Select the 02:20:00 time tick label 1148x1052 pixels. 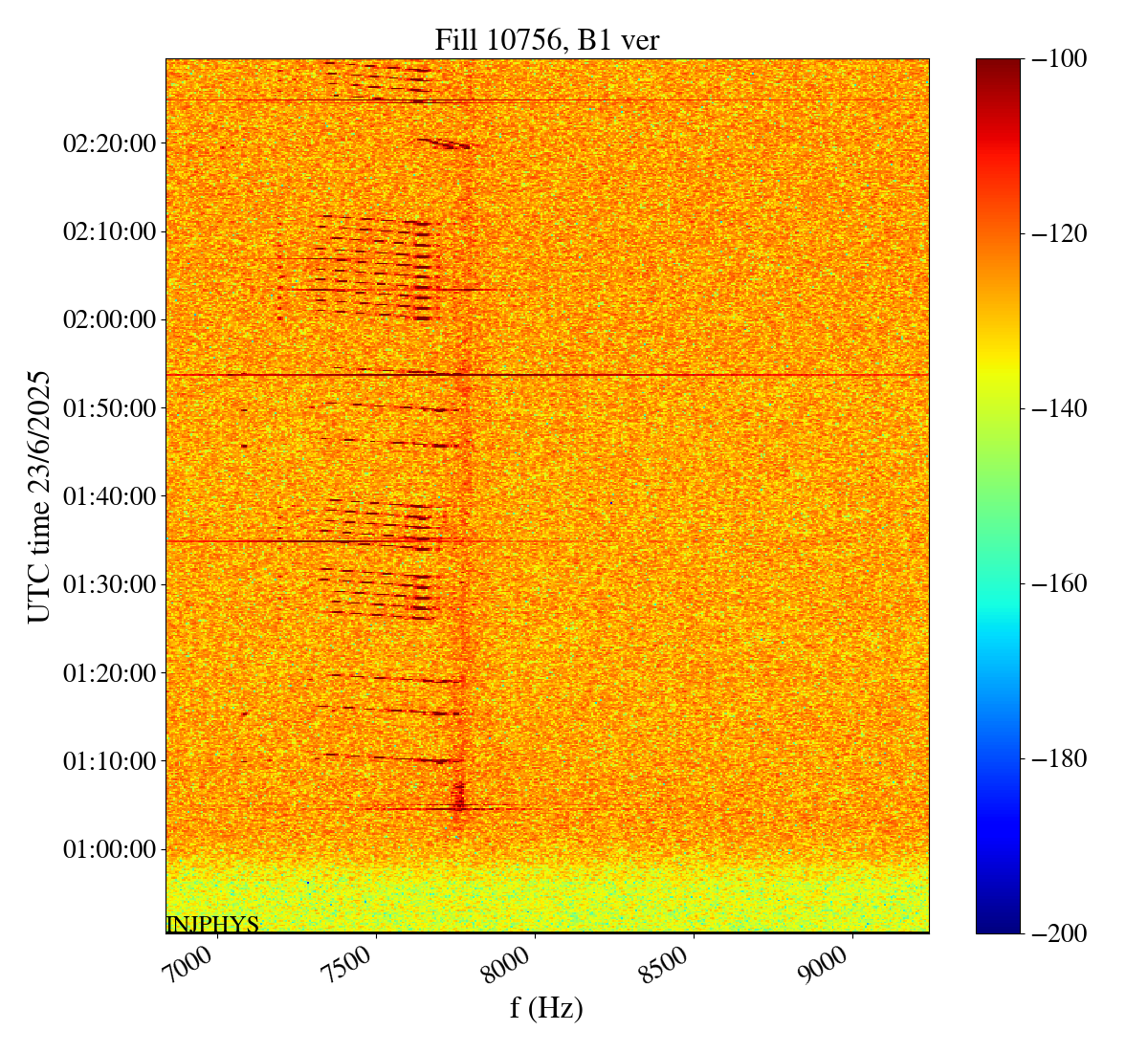coord(108,143)
